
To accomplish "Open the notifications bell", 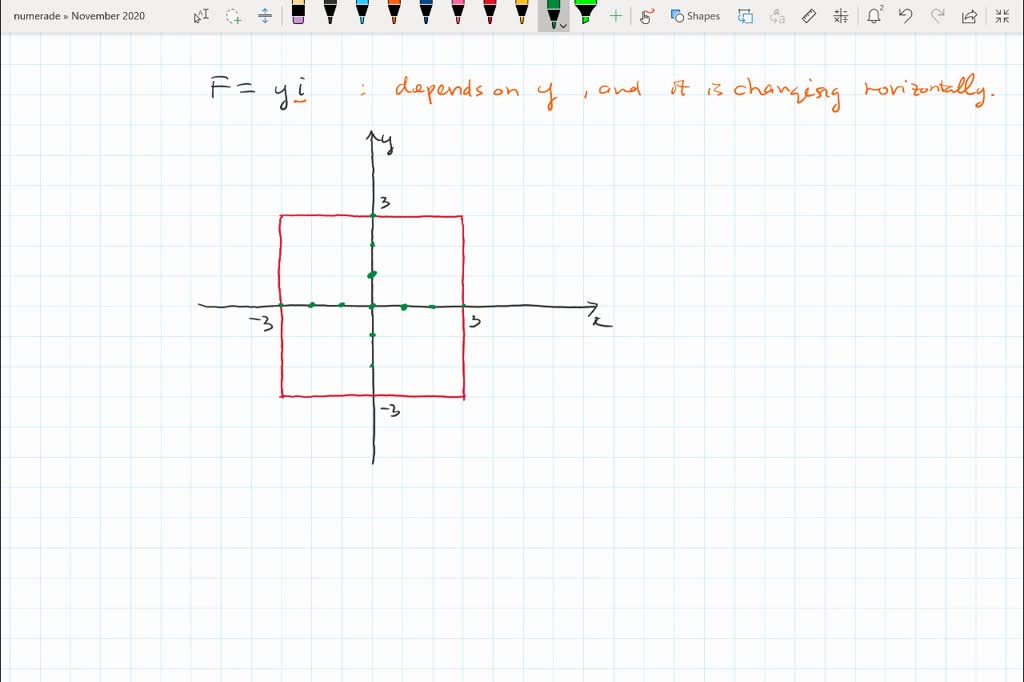I will 874,15.
